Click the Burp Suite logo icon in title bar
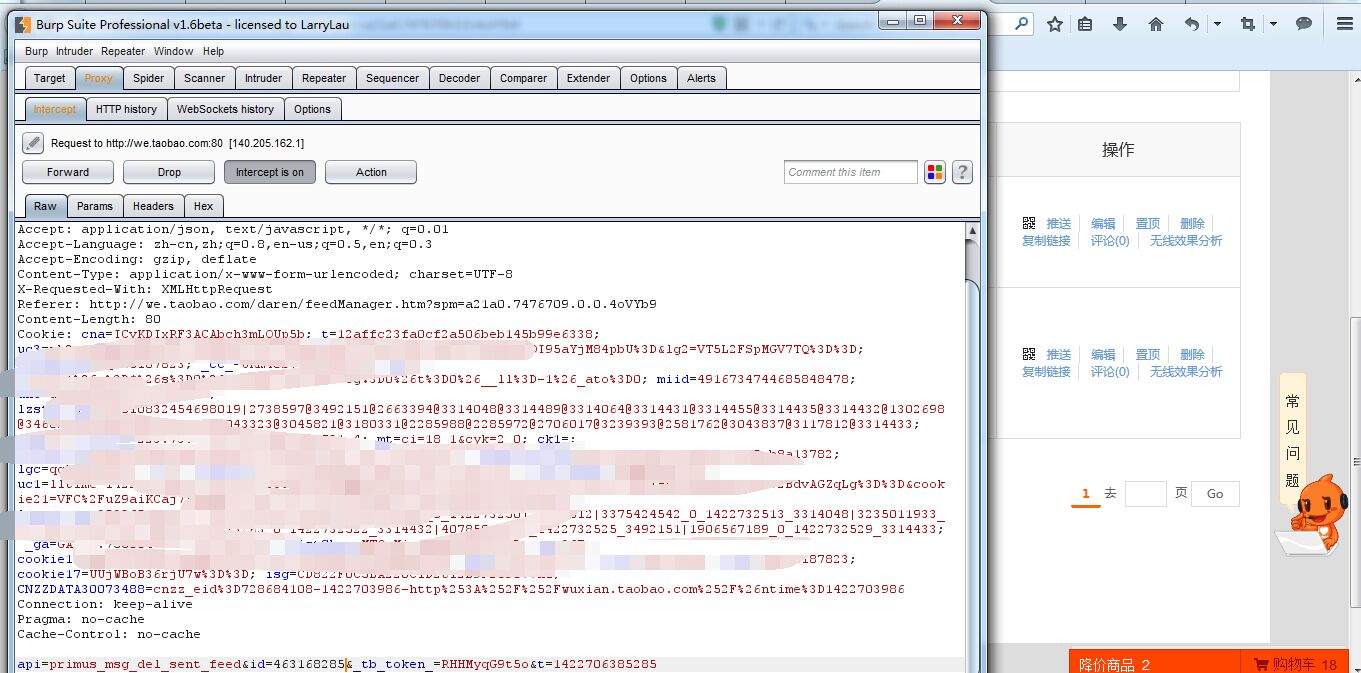Viewport: 1361px width, 673px height. (x=22, y=24)
